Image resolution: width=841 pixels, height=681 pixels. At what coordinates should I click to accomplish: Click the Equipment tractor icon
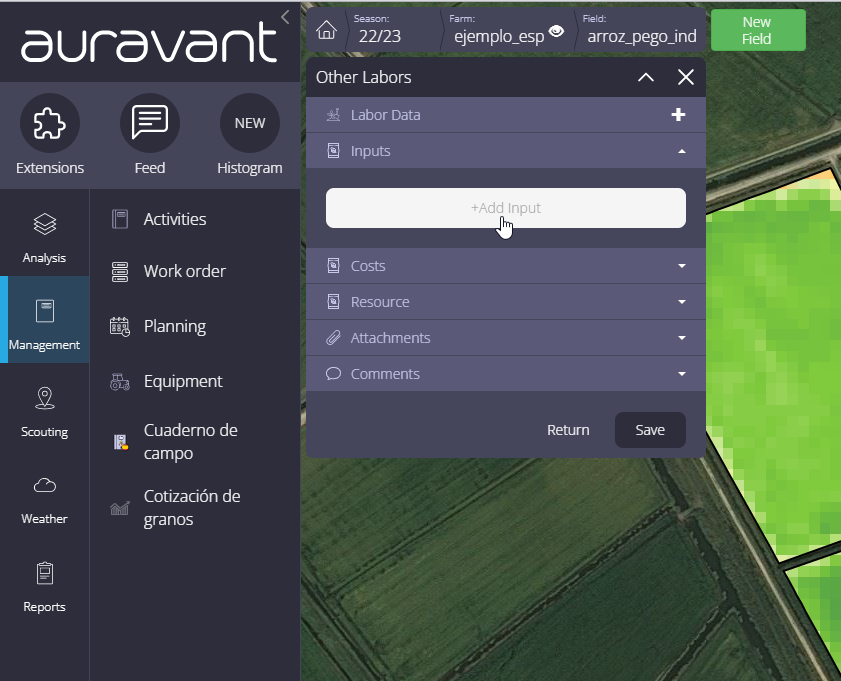pyautogui.click(x=120, y=382)
